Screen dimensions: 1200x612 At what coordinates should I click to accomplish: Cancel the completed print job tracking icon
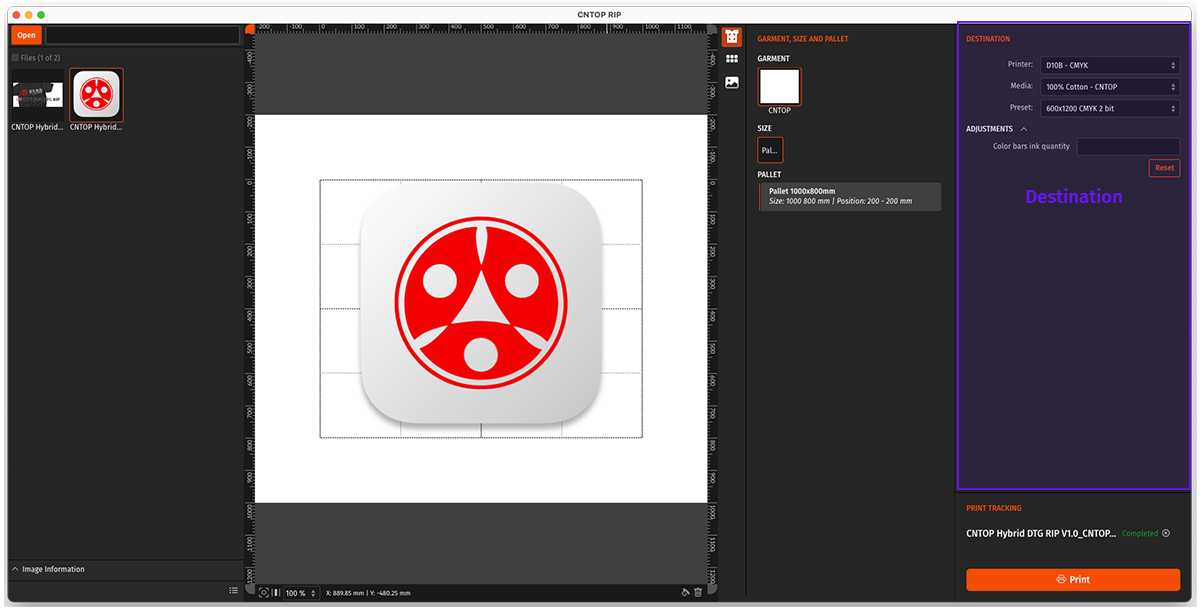coord(1166,533)
